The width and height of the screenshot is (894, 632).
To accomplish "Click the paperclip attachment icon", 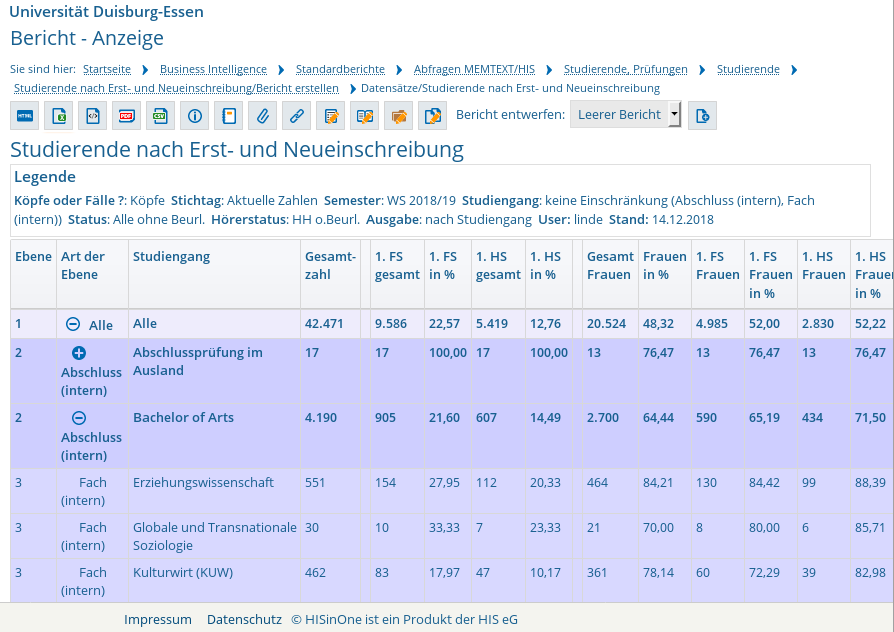I will (262, 116).
